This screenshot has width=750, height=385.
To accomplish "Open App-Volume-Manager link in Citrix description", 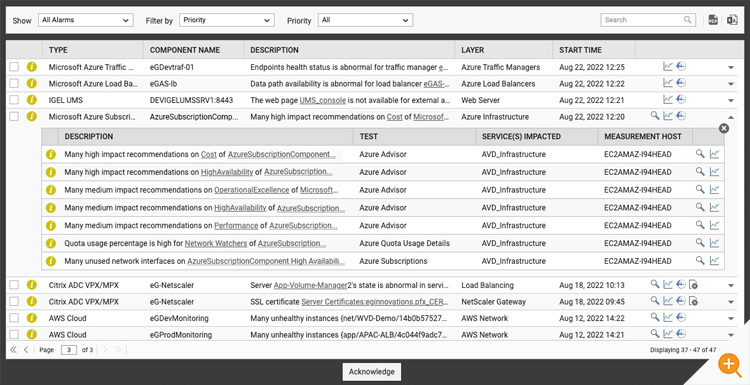I will [310, 285].
